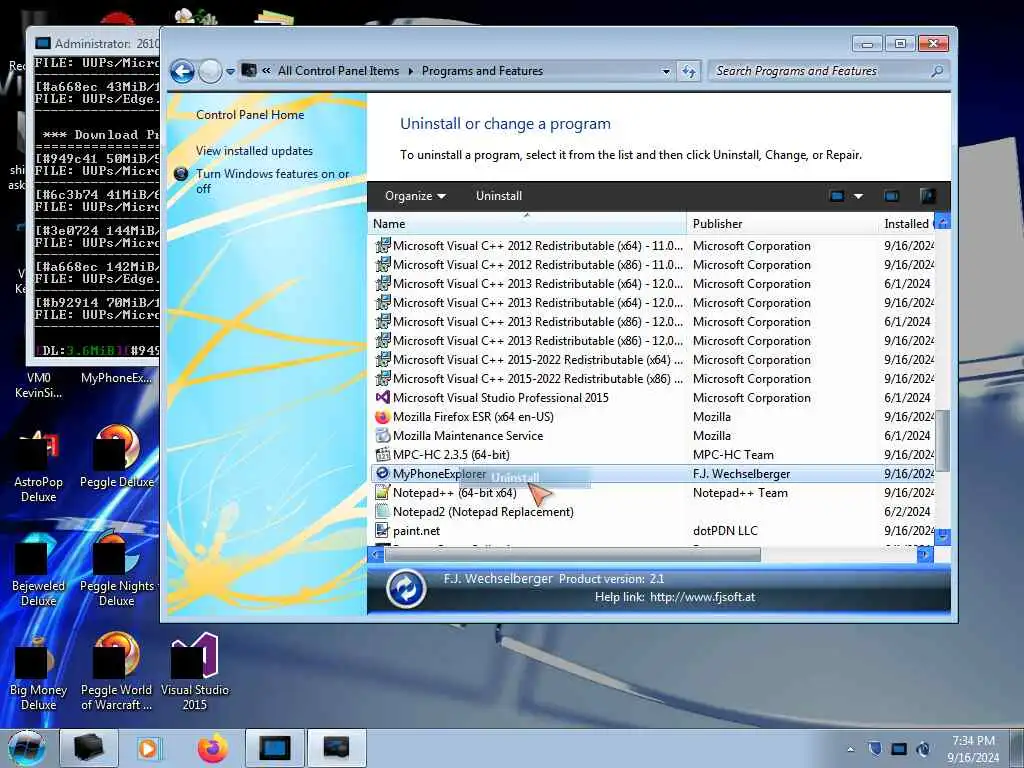Click MPC-HC Team publisher cell
Viewport: 1024px width, 768px height.
point(733,455)
